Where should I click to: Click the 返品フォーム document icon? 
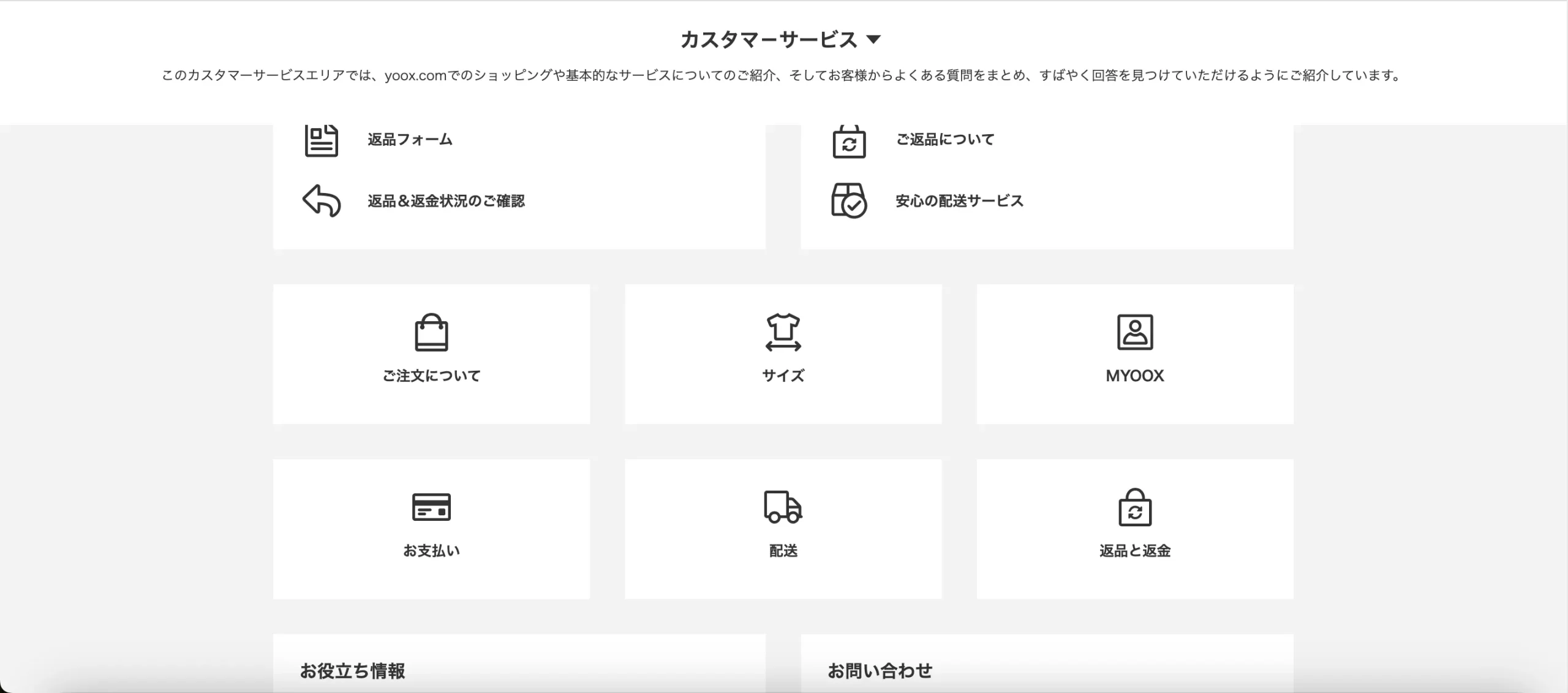pos(322,140)
